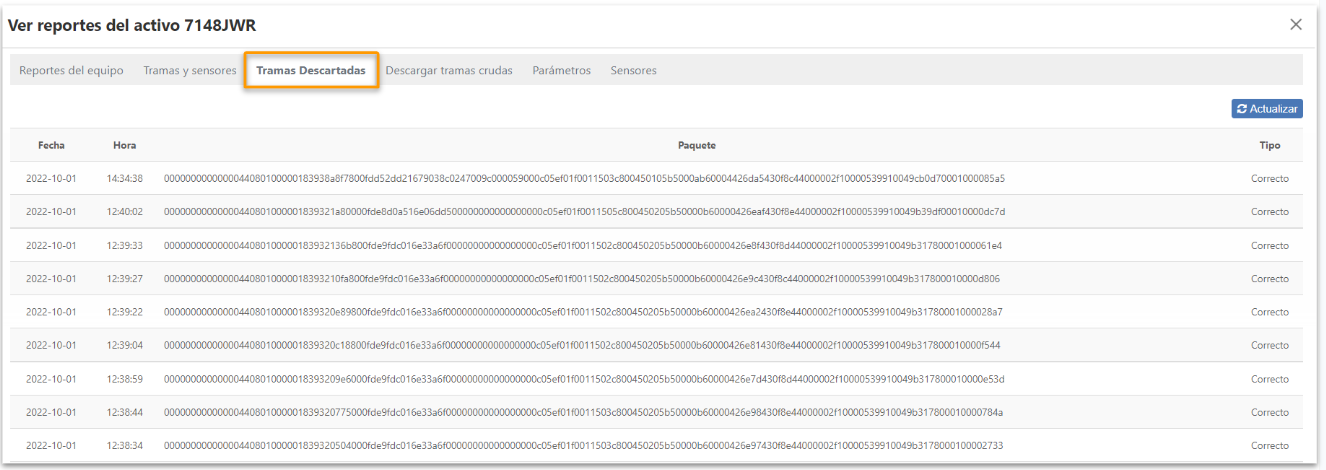This screenshot has width=1326, height=470.
Task: Click the packet string in 12:38:34 row
Action: (x=583, y=445)
